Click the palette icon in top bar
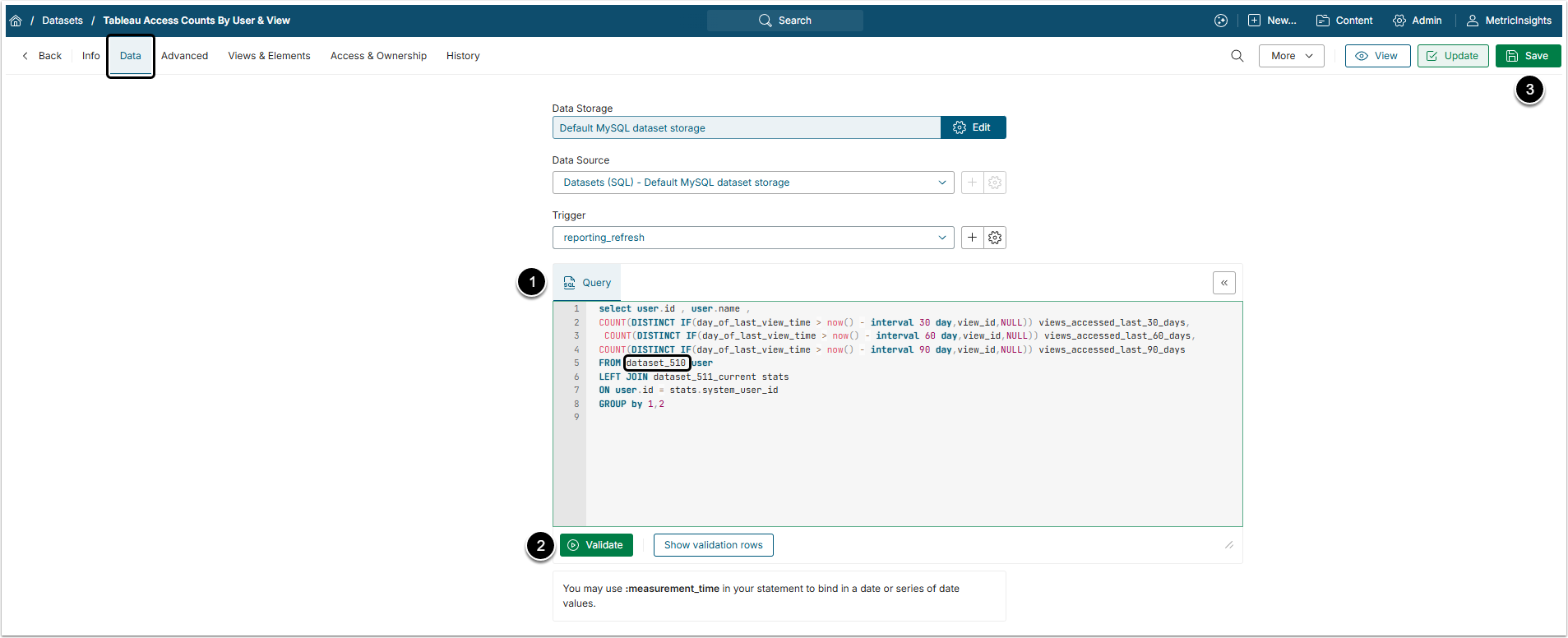 [x=1221, y=21]
